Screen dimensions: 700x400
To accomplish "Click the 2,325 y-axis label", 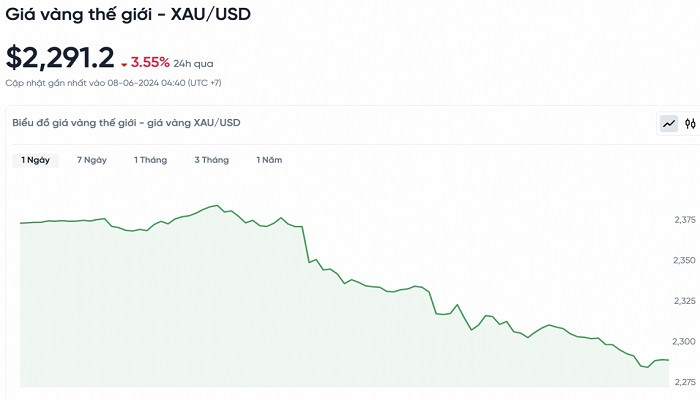I will point(686,301).
